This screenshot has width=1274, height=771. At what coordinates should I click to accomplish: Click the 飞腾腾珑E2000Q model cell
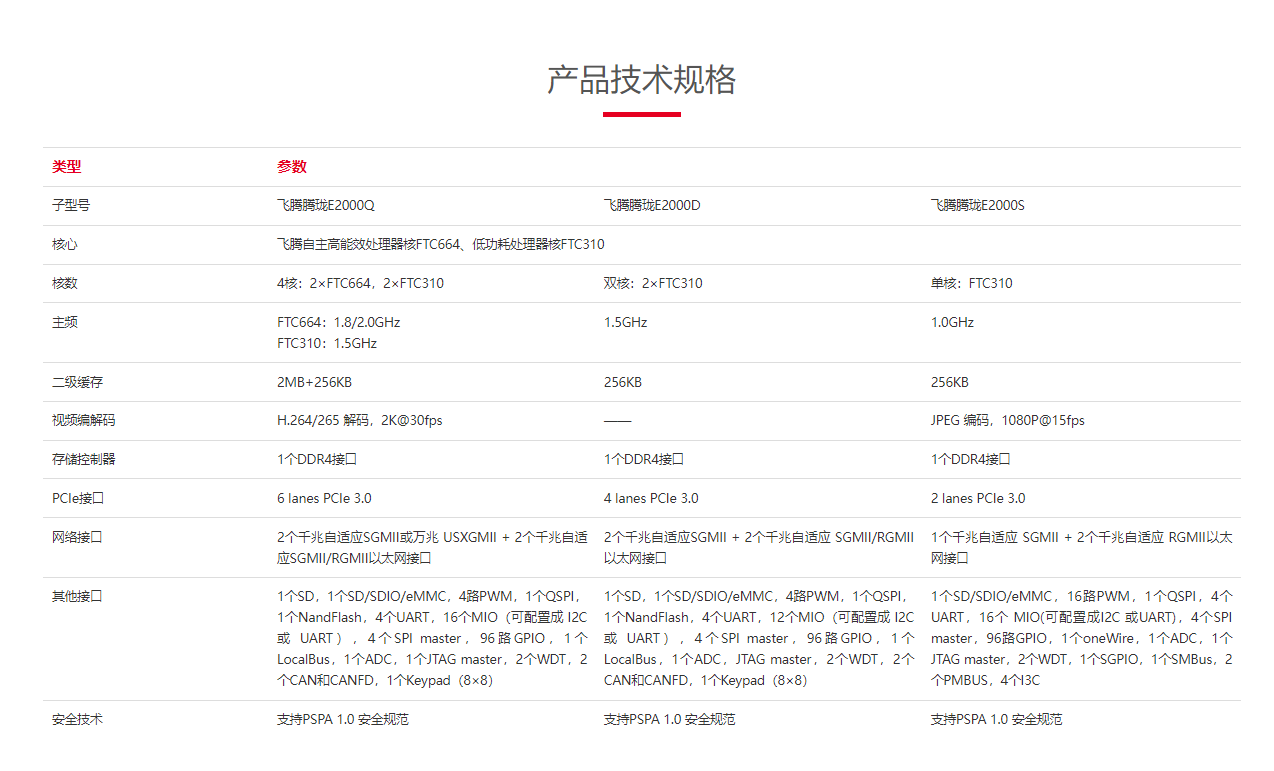326,206
